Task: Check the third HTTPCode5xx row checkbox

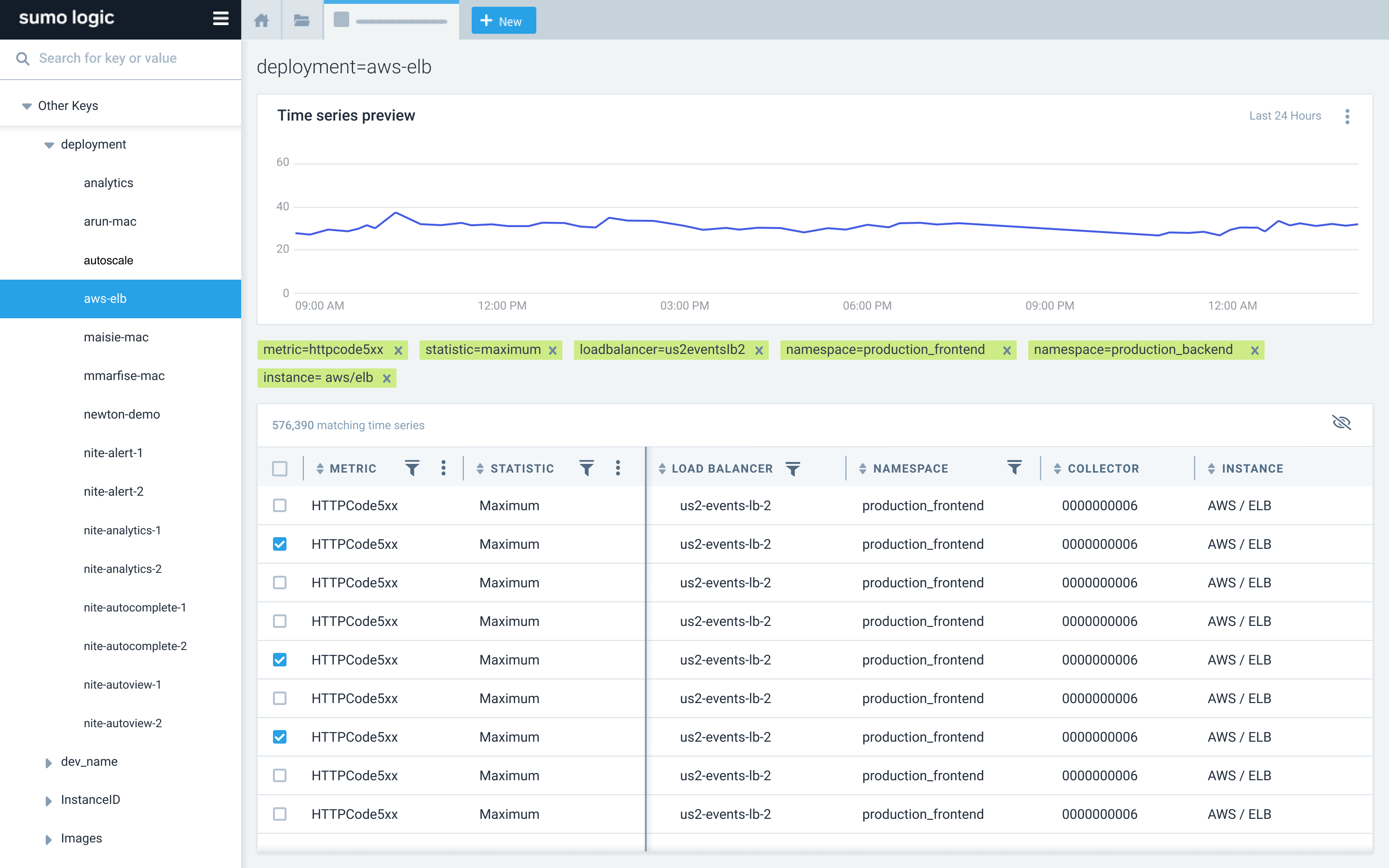Action: (x=280, y=582)
